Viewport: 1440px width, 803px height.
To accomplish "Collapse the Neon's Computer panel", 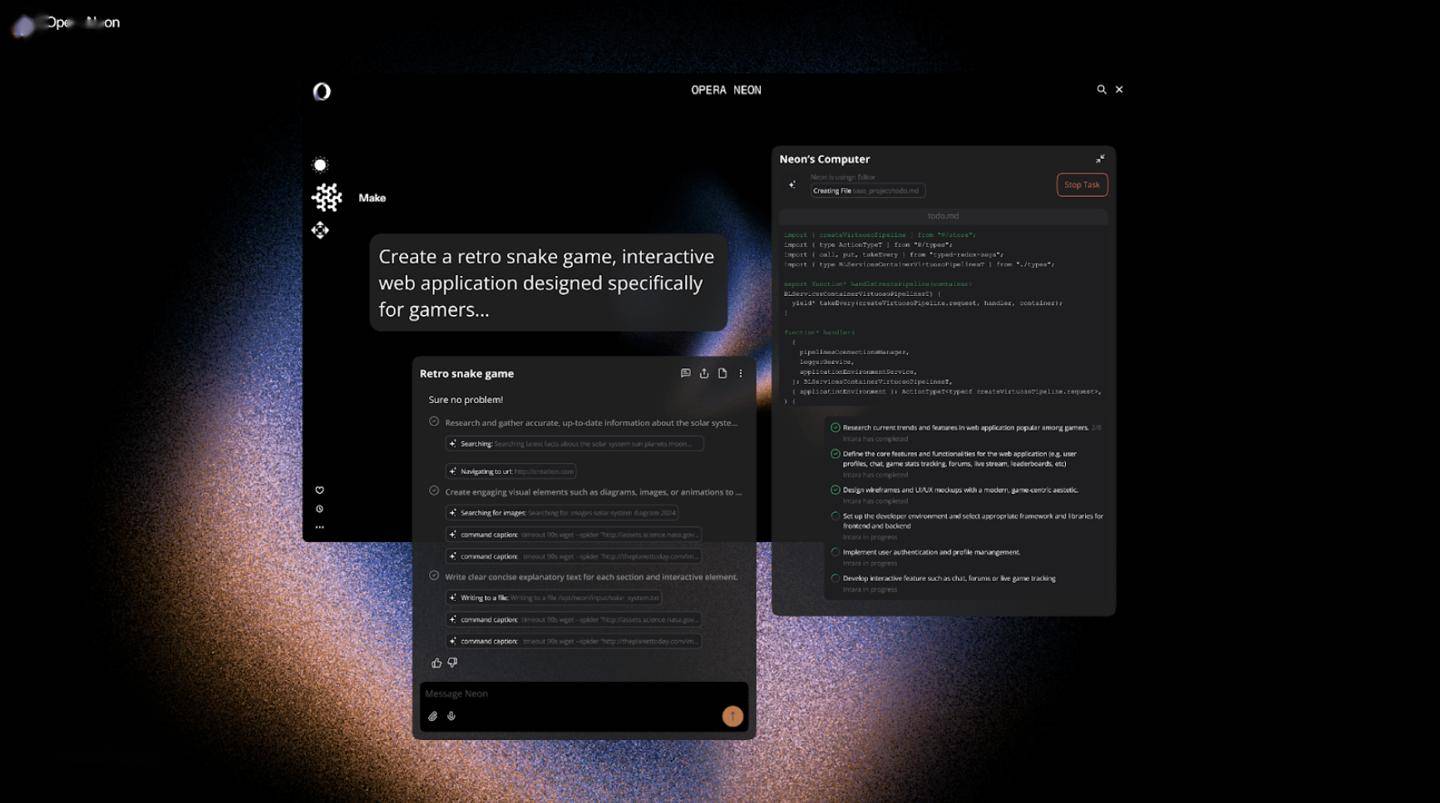I will [1100, 159].
